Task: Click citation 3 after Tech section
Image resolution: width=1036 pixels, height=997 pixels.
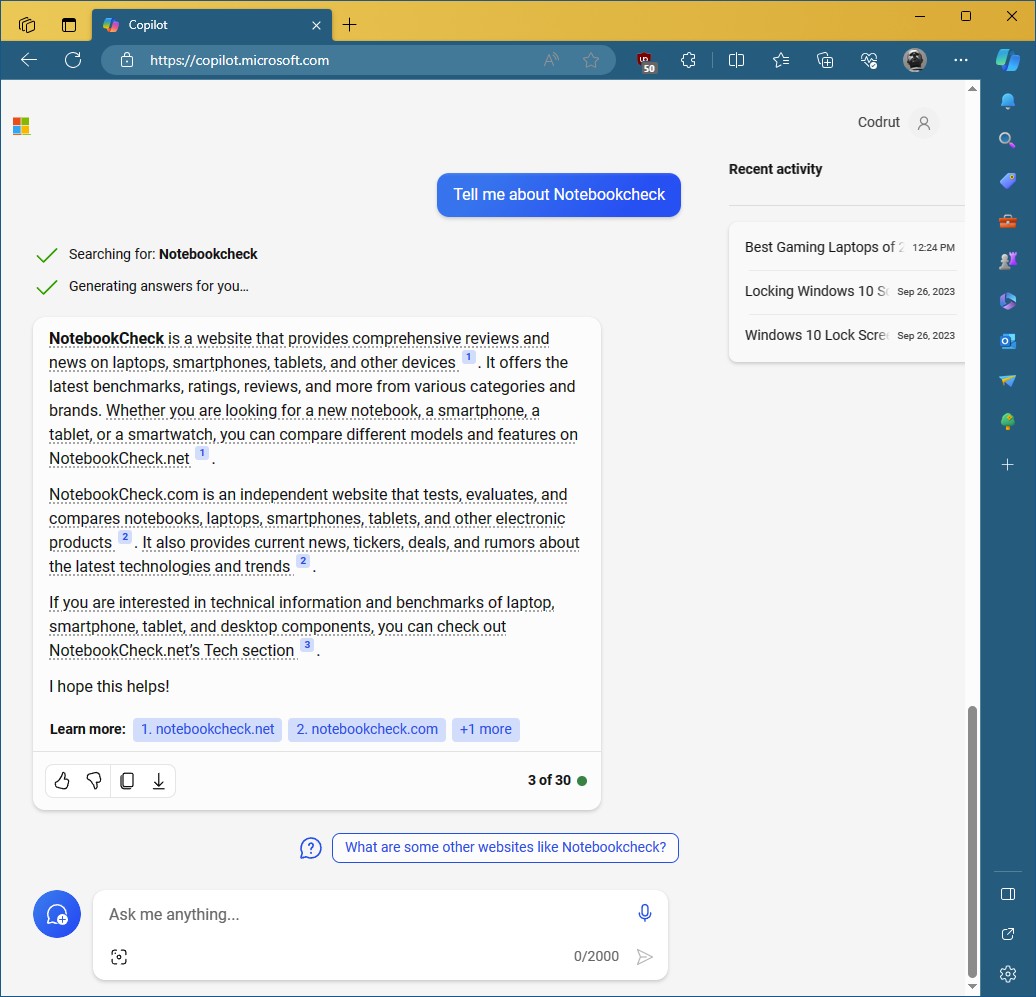Action: click(x=307, y=645)
